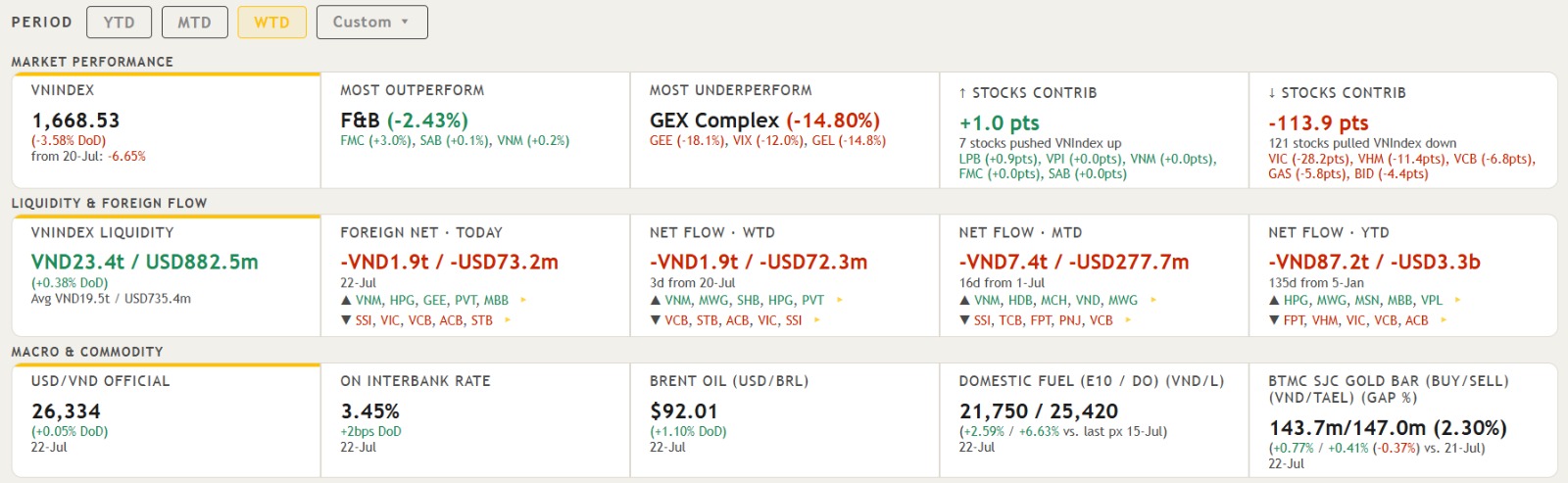Switch the period to MTD
Image resolution: width=1568 pixels, height=483 pixels.
[x=194, y=23]
